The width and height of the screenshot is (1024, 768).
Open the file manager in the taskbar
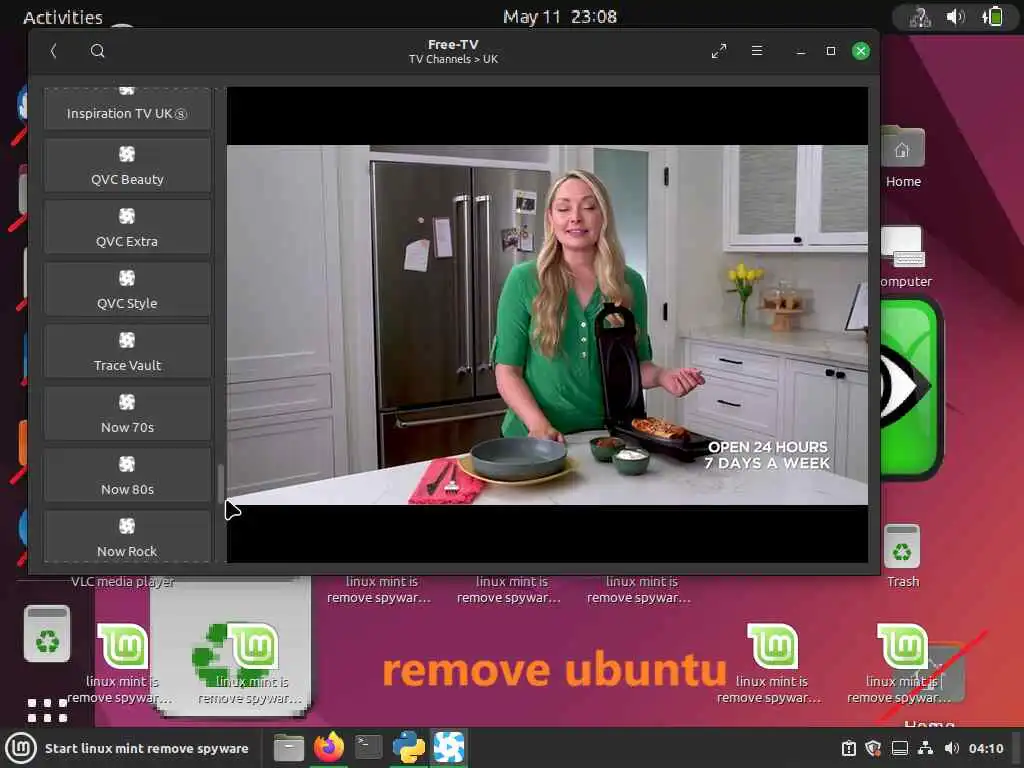289,748
